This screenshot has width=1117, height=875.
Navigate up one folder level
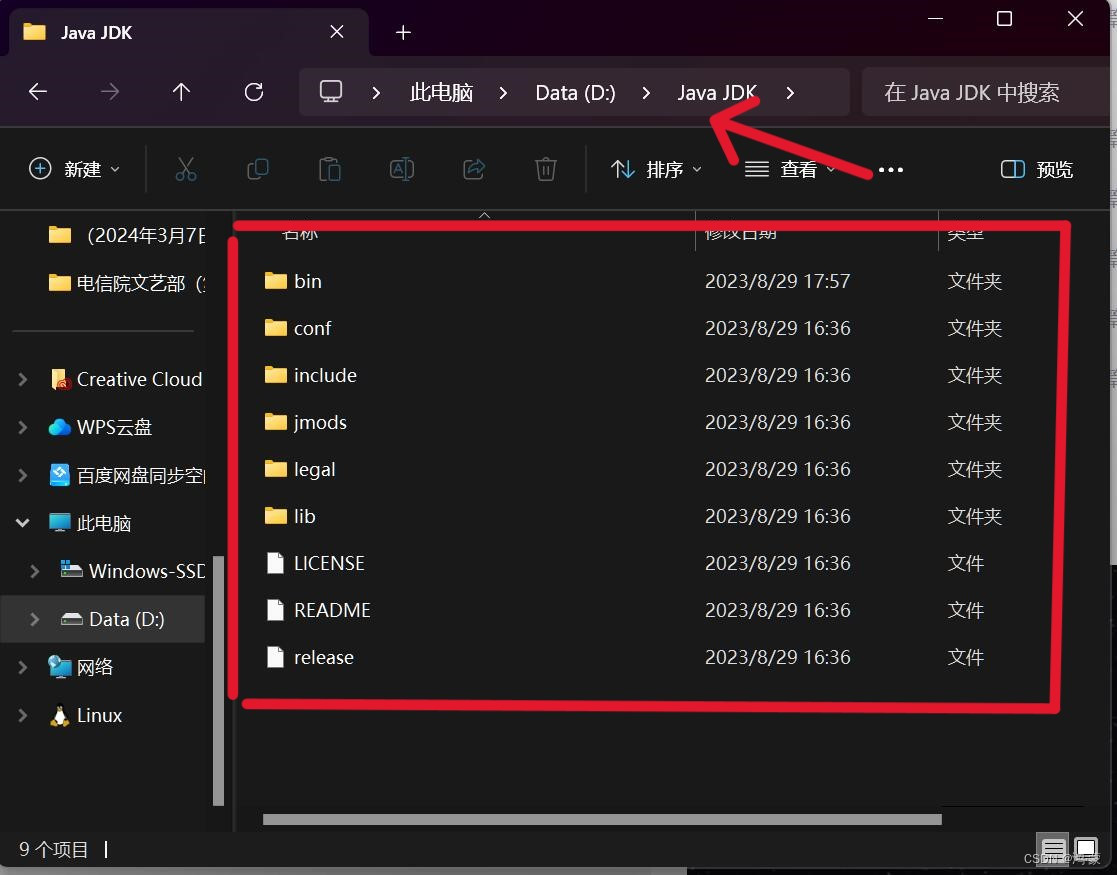(x=181, y=92)
